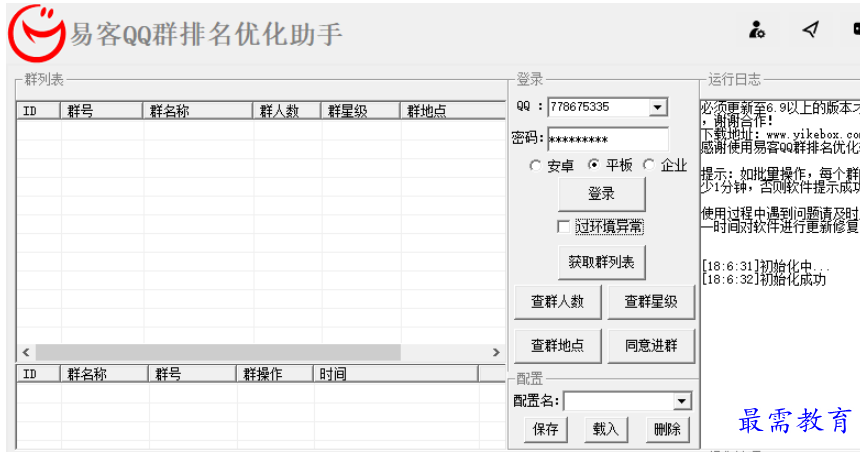
Task: Click the group list horizontal scrollbar thumb
Action: (x=218, y=352)
